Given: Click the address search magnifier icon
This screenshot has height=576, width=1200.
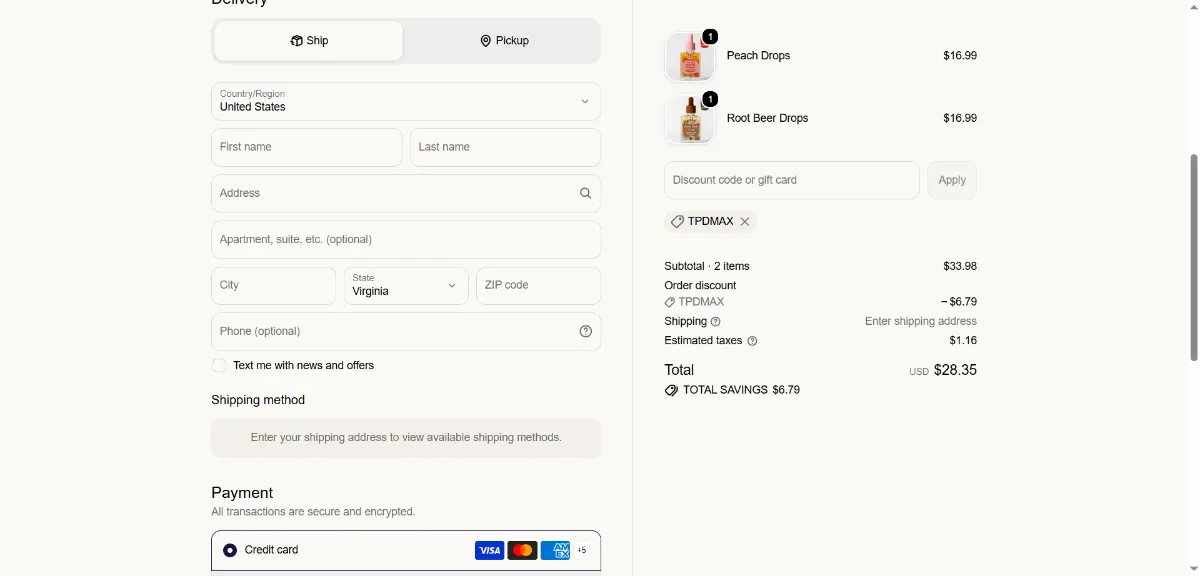Looking at the screenshot, I should 586,194.
